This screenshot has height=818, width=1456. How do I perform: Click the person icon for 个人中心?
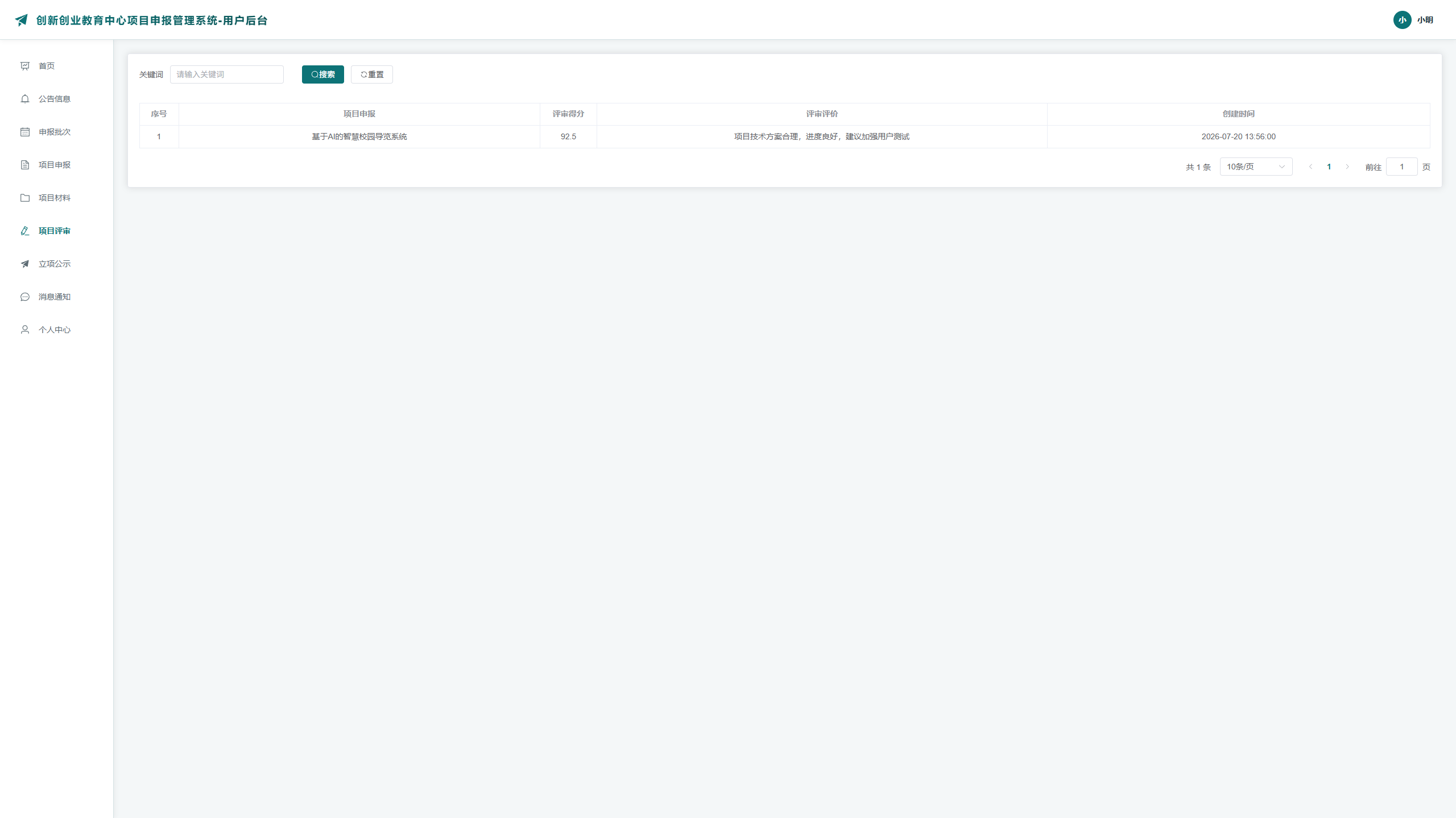(25, 330)
